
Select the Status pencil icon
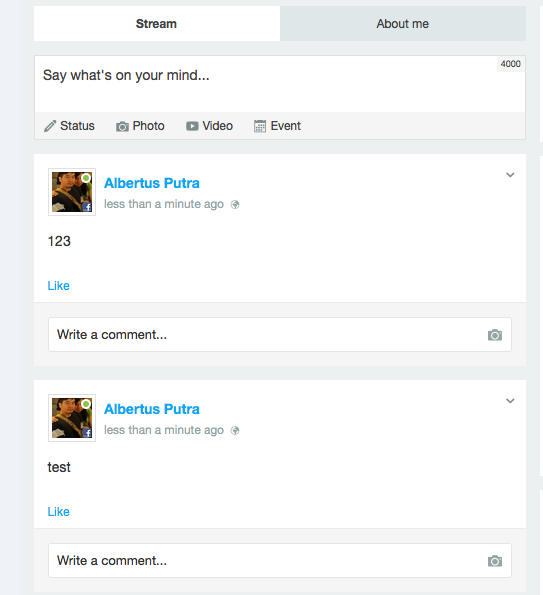[50, 126]
